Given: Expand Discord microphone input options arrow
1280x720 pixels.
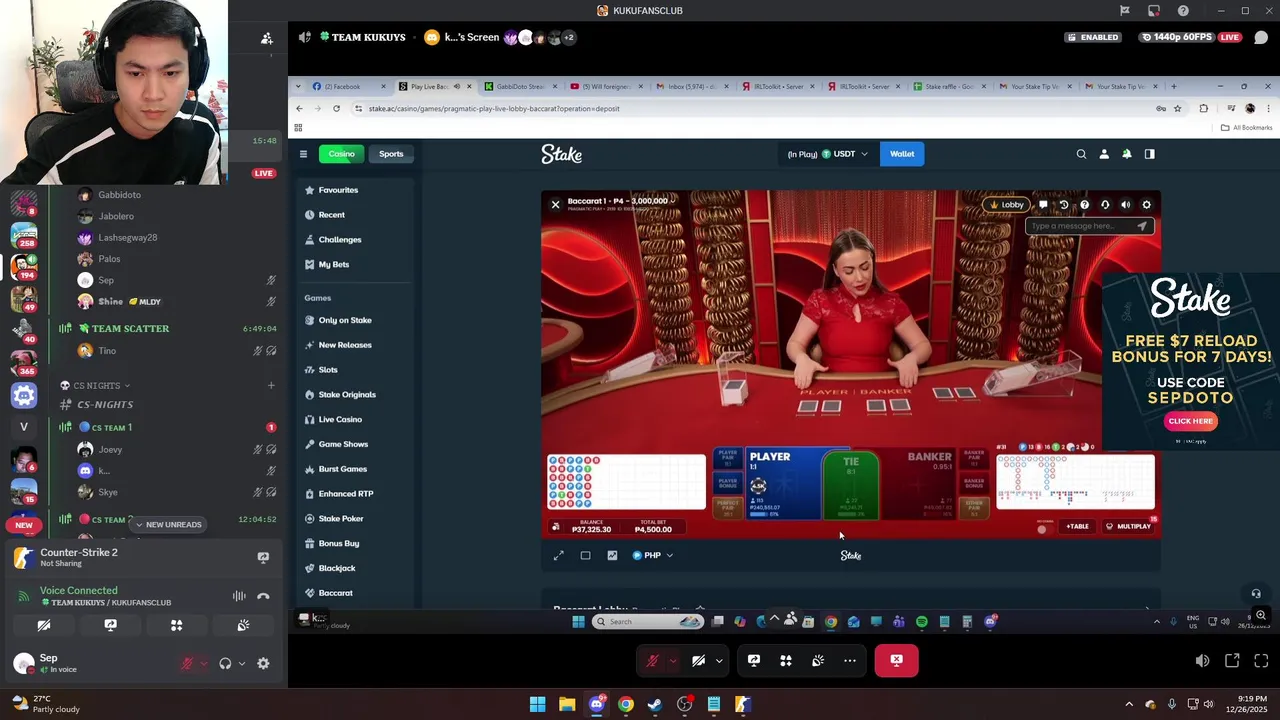Looking at the screenshot, I should tap(203, 663).
